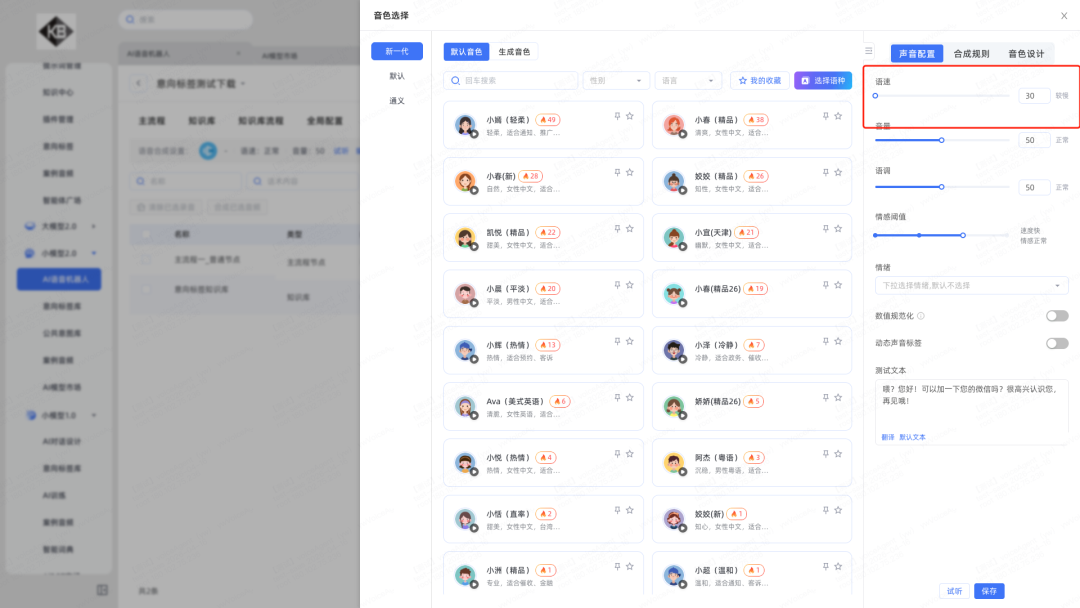
Task: Collapse settings panel via menu icon
Action: click(x=869, y=51)
